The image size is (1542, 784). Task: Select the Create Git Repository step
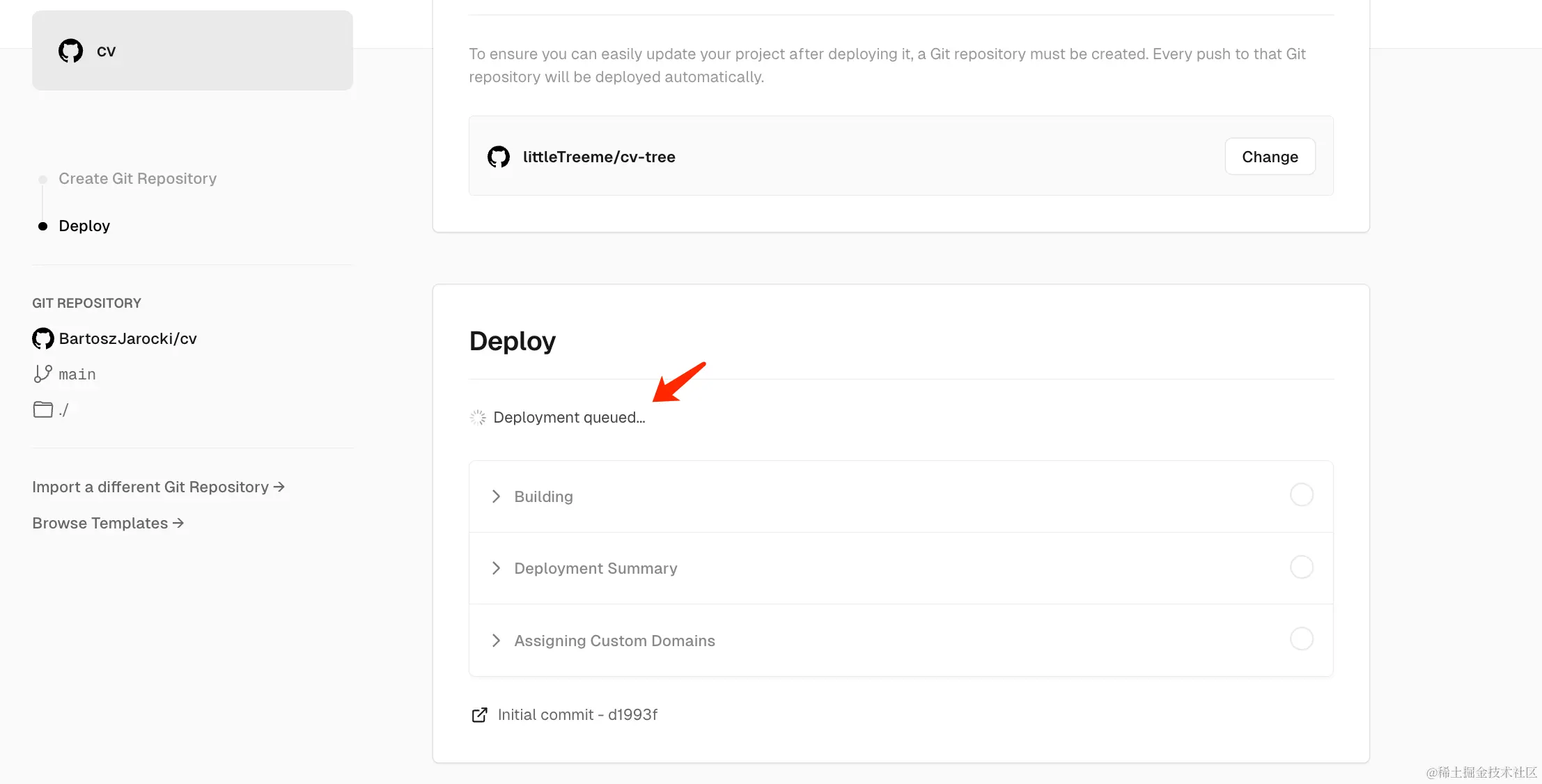(x=137, y=179)
